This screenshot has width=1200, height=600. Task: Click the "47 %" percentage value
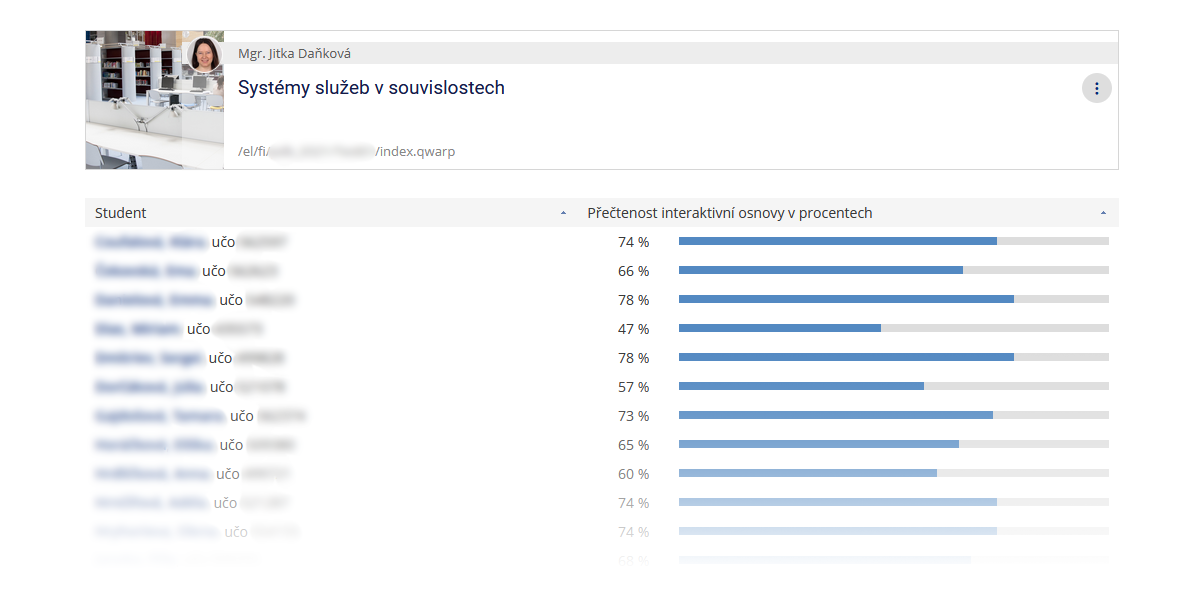pyautogui.click(x=633, y=329)
